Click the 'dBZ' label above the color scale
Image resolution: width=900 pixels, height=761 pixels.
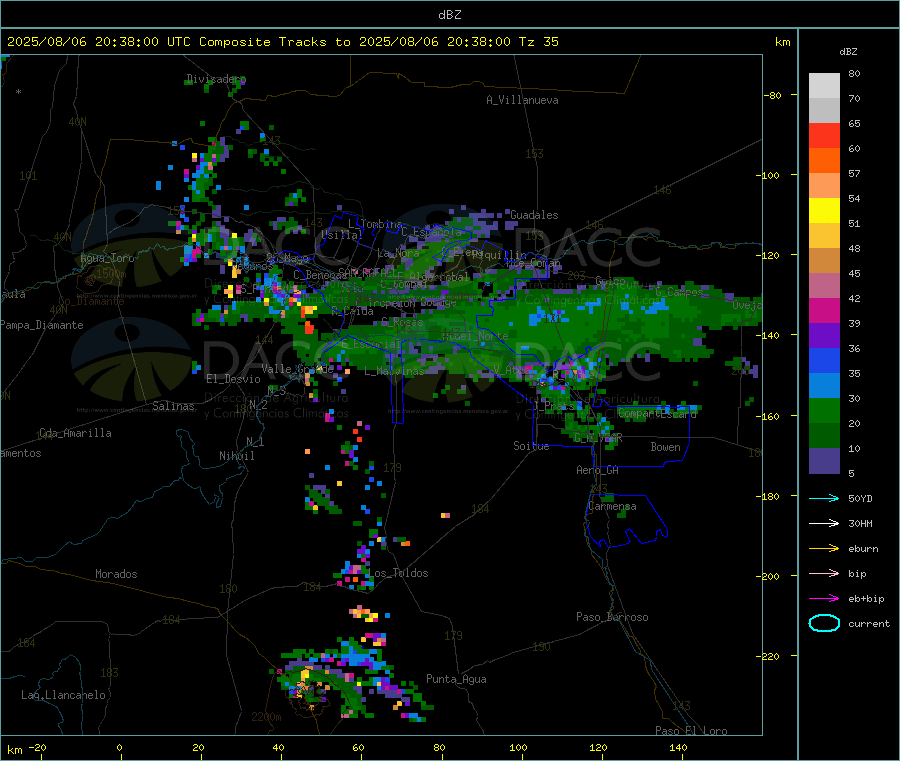coord(848,52)
